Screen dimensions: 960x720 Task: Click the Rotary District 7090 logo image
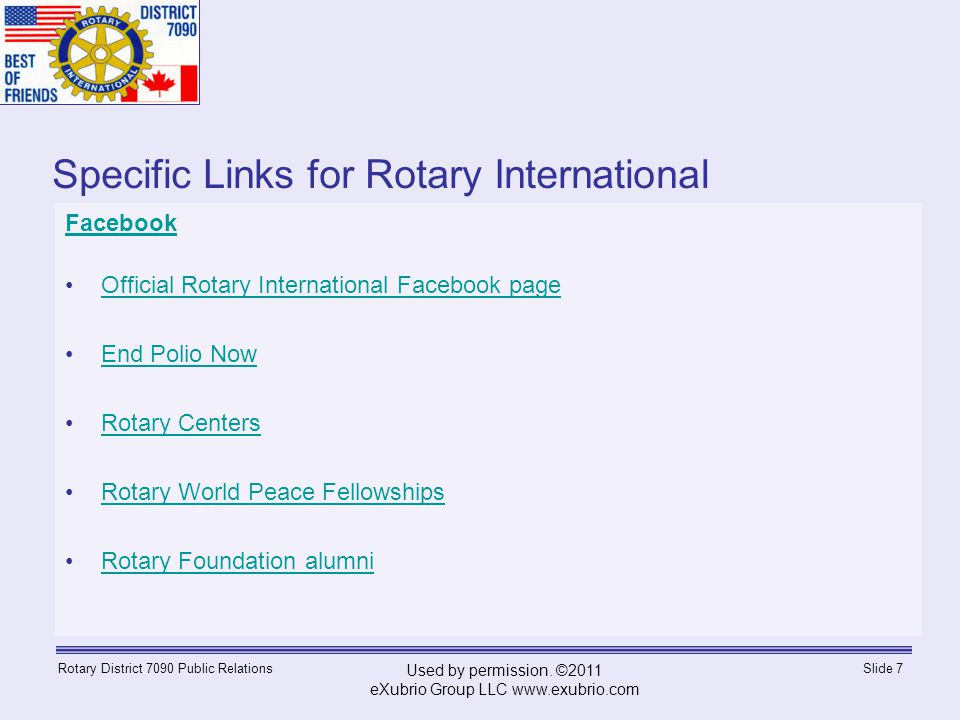point(100,52)
